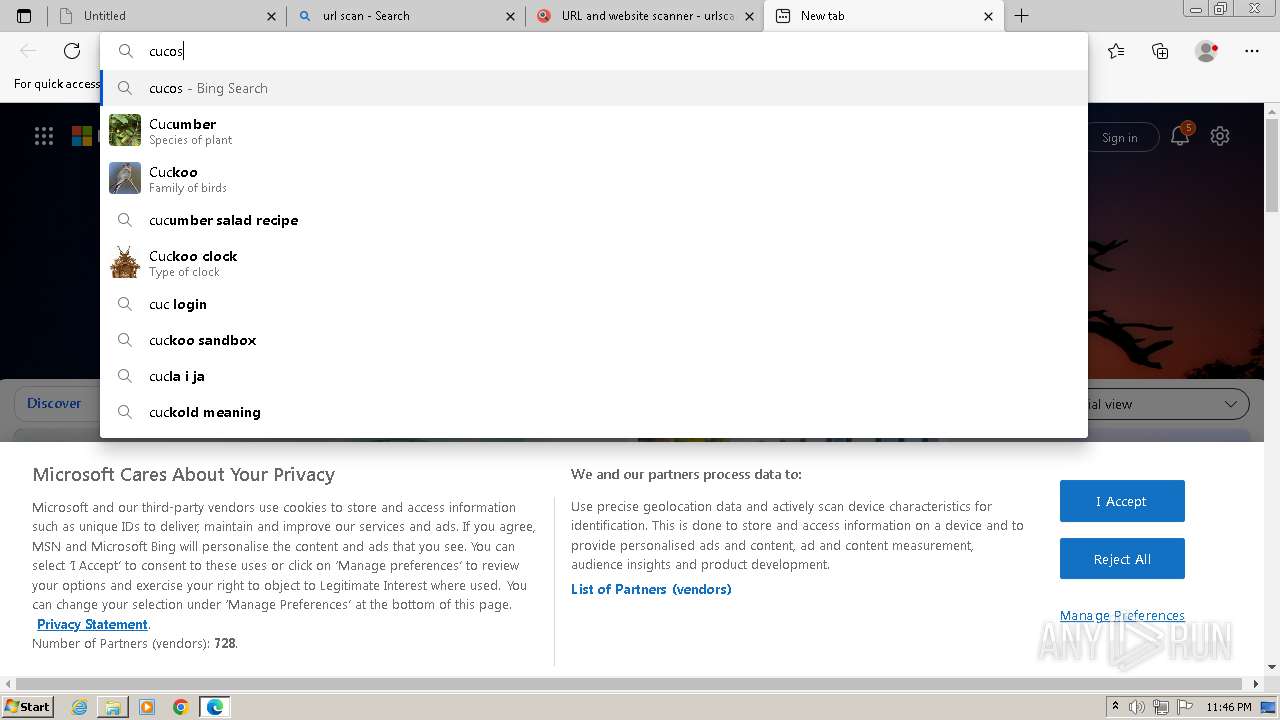Click the Discover button

pyautogui.click(x=55, y=404)
